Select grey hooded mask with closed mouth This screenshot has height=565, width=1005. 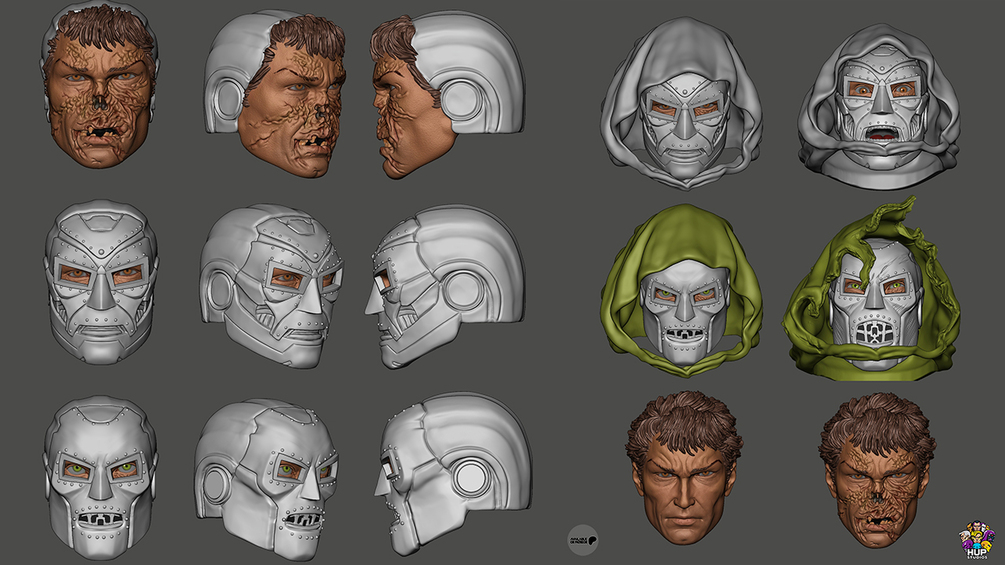pyautogui.click(x=682, y=103)
